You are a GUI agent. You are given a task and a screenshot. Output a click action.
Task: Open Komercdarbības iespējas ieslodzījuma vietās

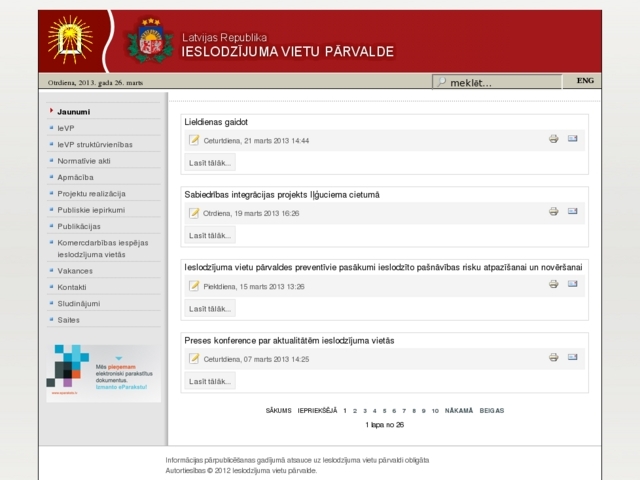coord(102,249)
